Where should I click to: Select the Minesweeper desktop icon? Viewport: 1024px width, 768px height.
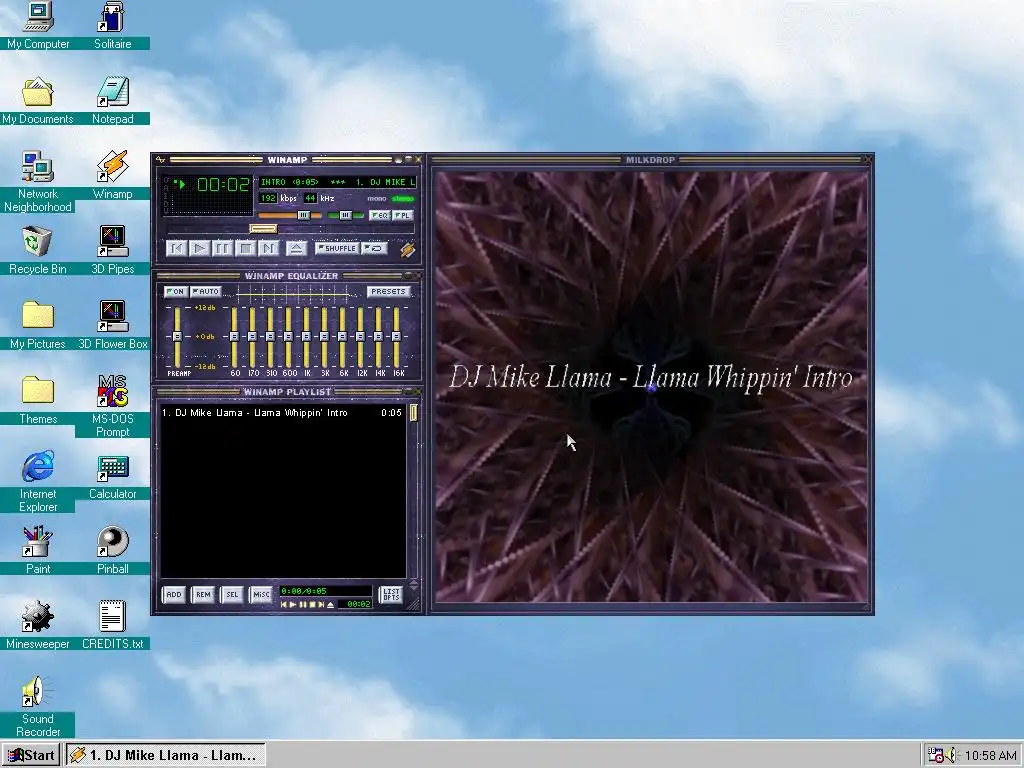click(38, 625)
